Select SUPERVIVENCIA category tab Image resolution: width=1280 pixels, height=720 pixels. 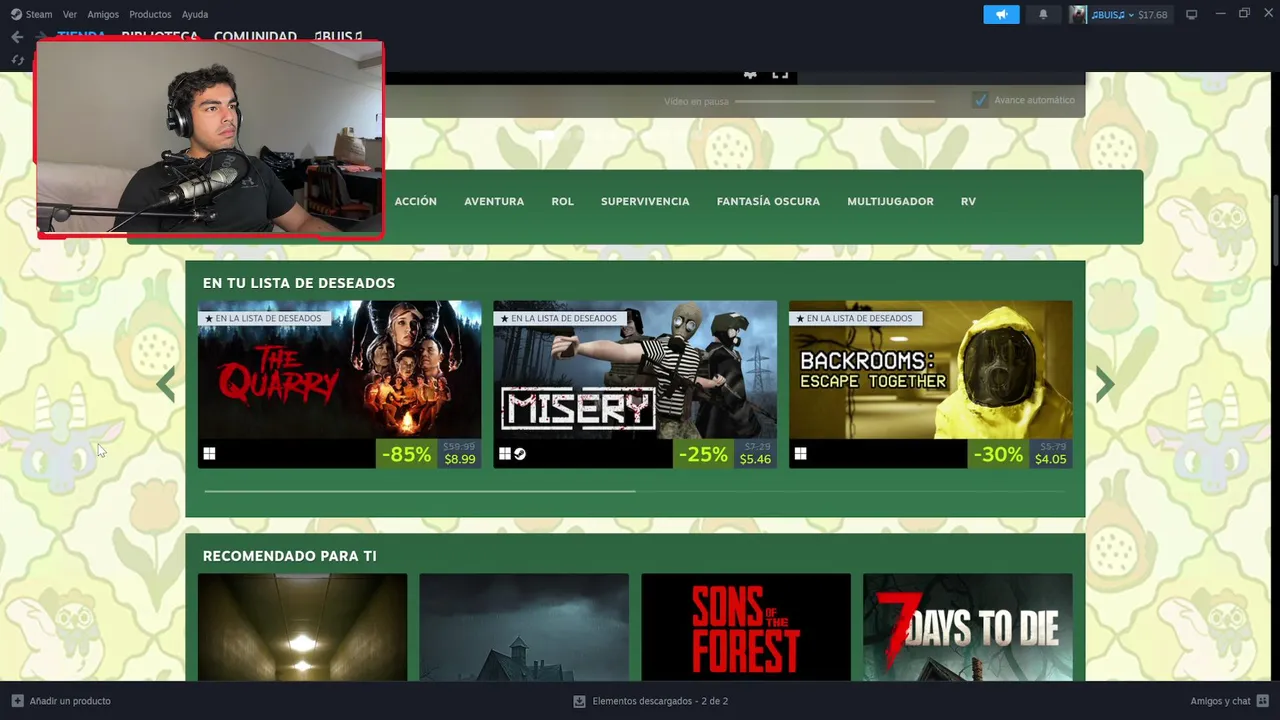[x=645, y=201]
